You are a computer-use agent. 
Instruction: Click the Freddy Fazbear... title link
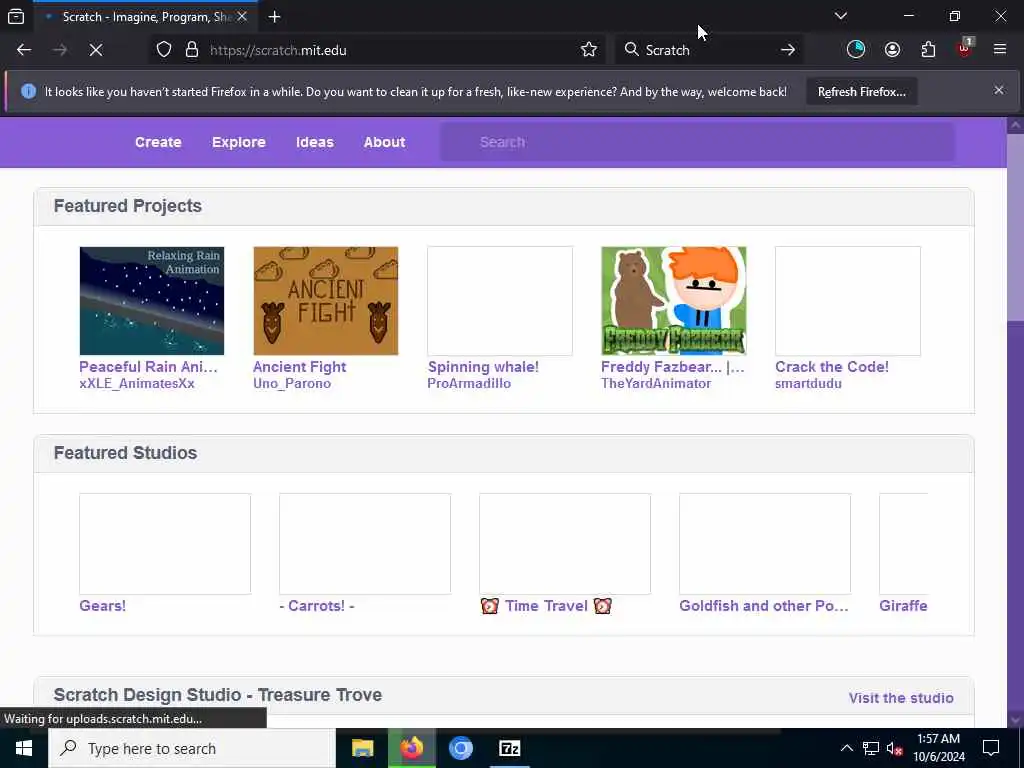click(x=673, y=366)
